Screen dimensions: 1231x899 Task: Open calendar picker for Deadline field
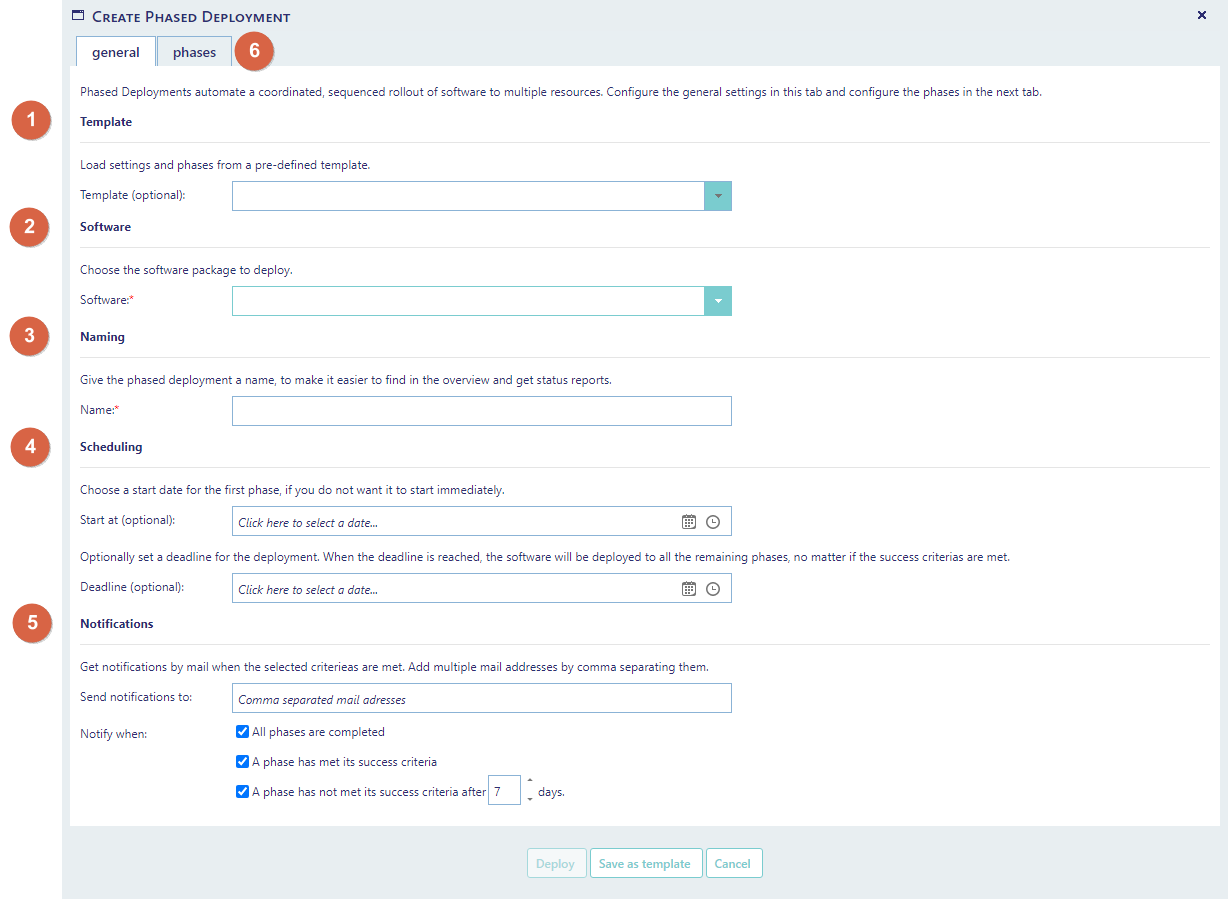click(688, 589)
